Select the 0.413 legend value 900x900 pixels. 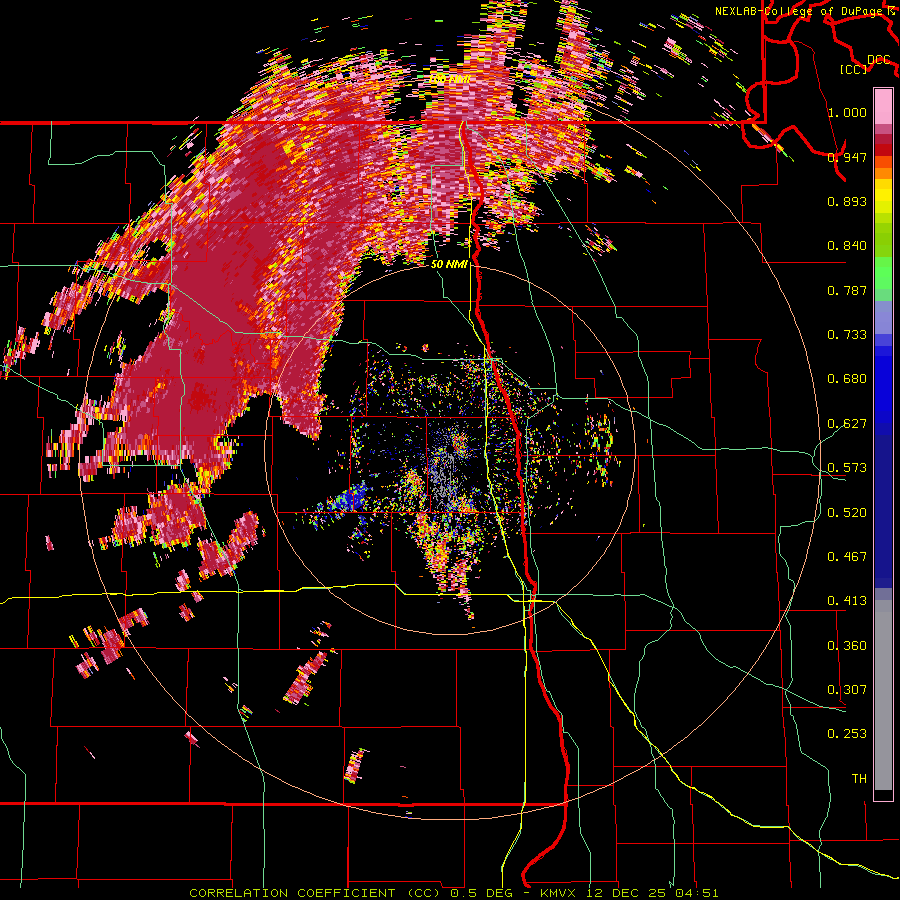(x=847, y=601)
